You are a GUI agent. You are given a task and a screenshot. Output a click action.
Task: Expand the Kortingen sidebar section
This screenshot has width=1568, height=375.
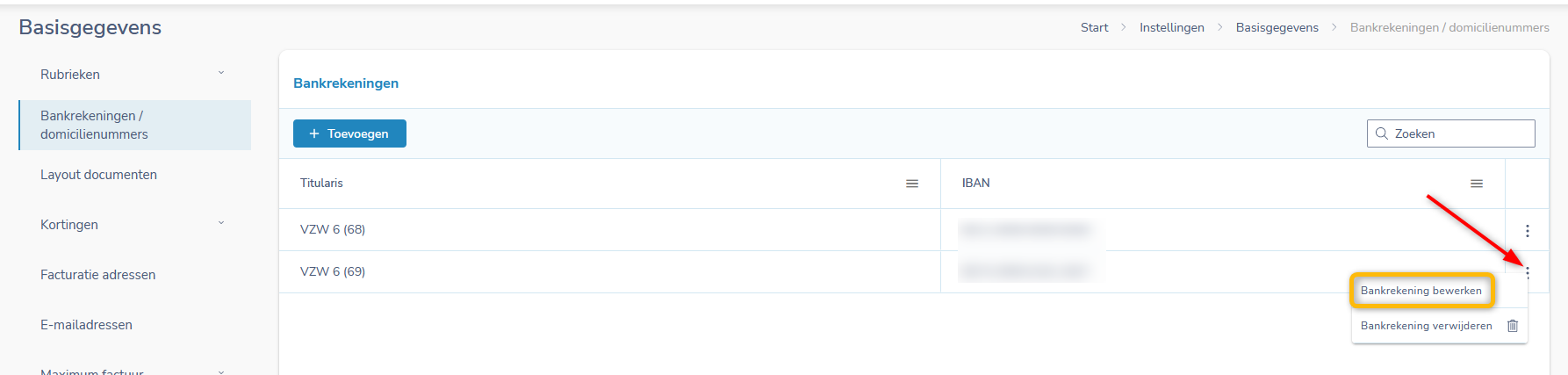(x=221, y=223)
